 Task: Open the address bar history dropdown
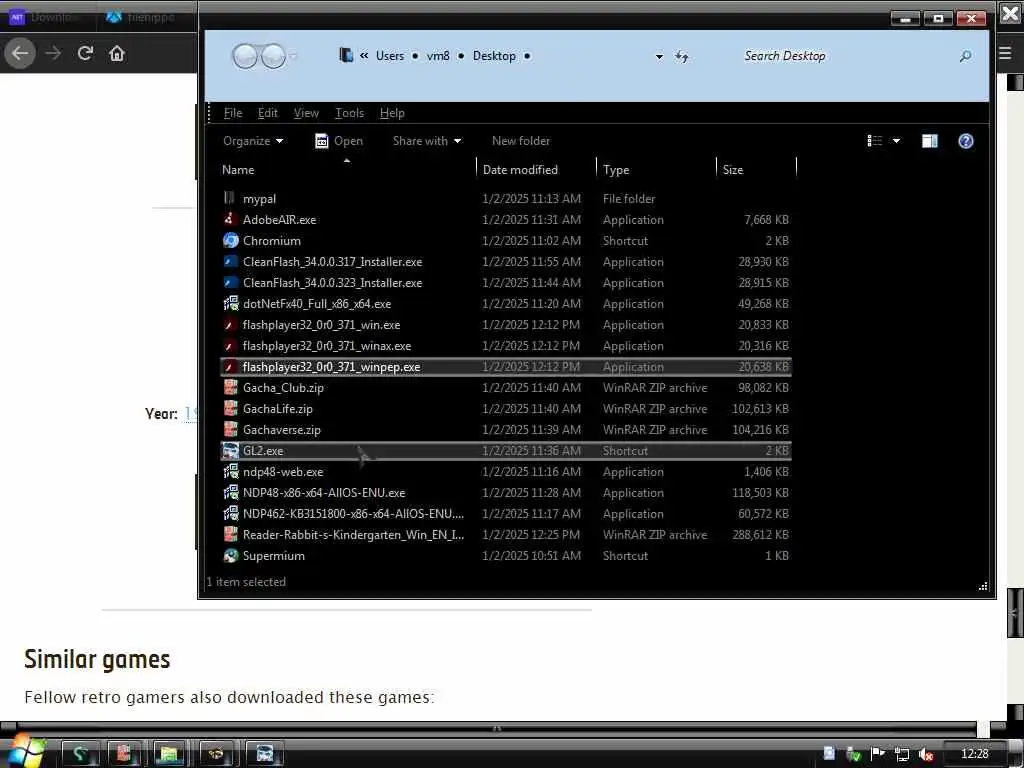pos(659,57)
